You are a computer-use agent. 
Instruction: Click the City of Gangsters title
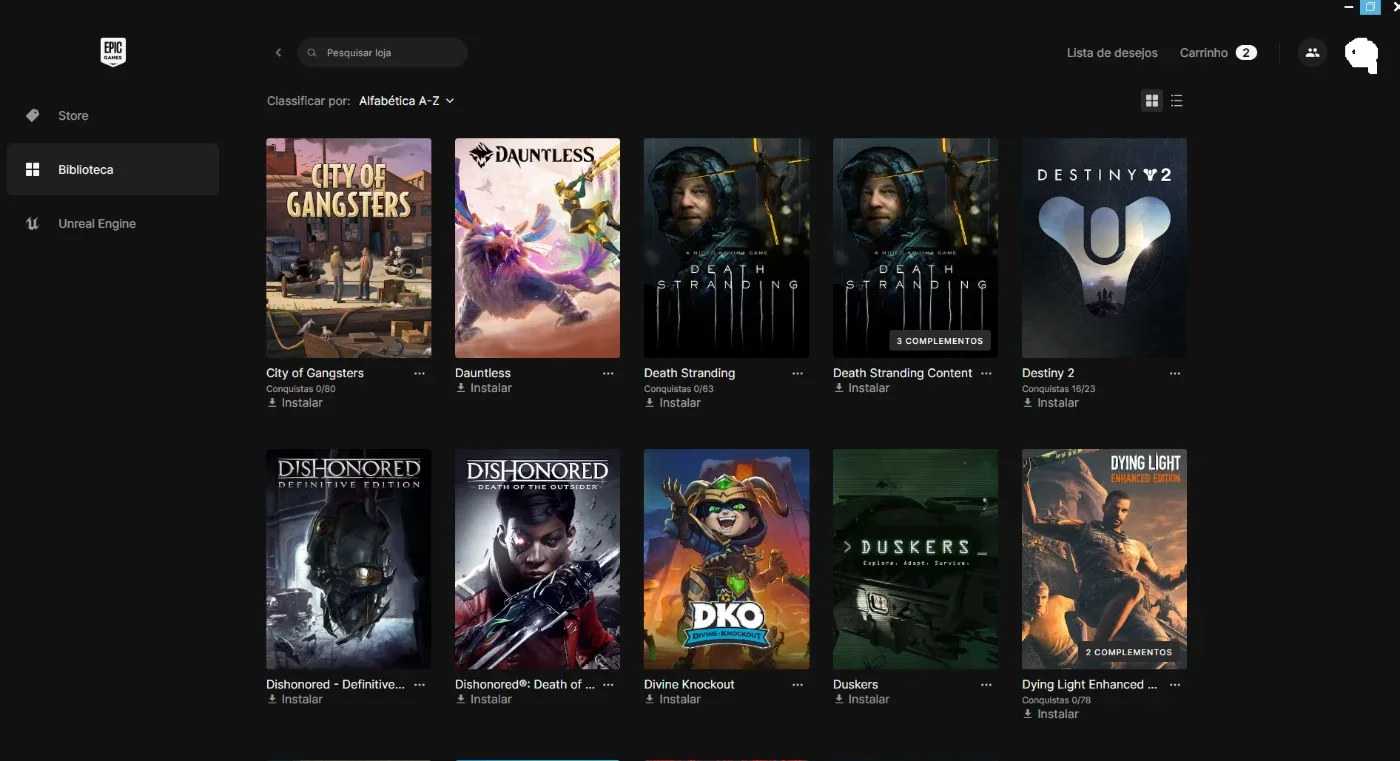(315, 373)
